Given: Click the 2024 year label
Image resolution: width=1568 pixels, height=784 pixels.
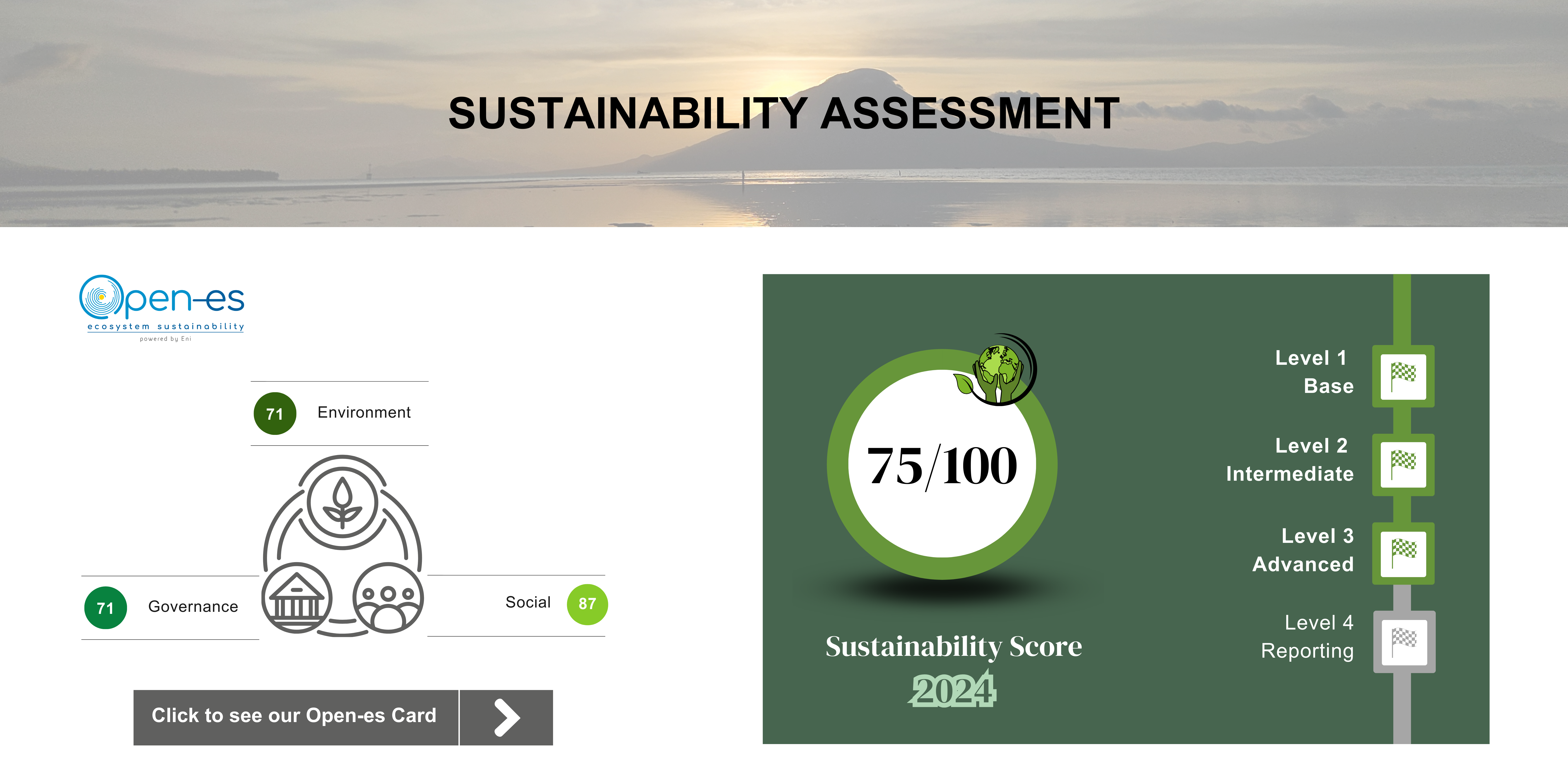Looking at the screenshot, I should [x=953, y=691].
